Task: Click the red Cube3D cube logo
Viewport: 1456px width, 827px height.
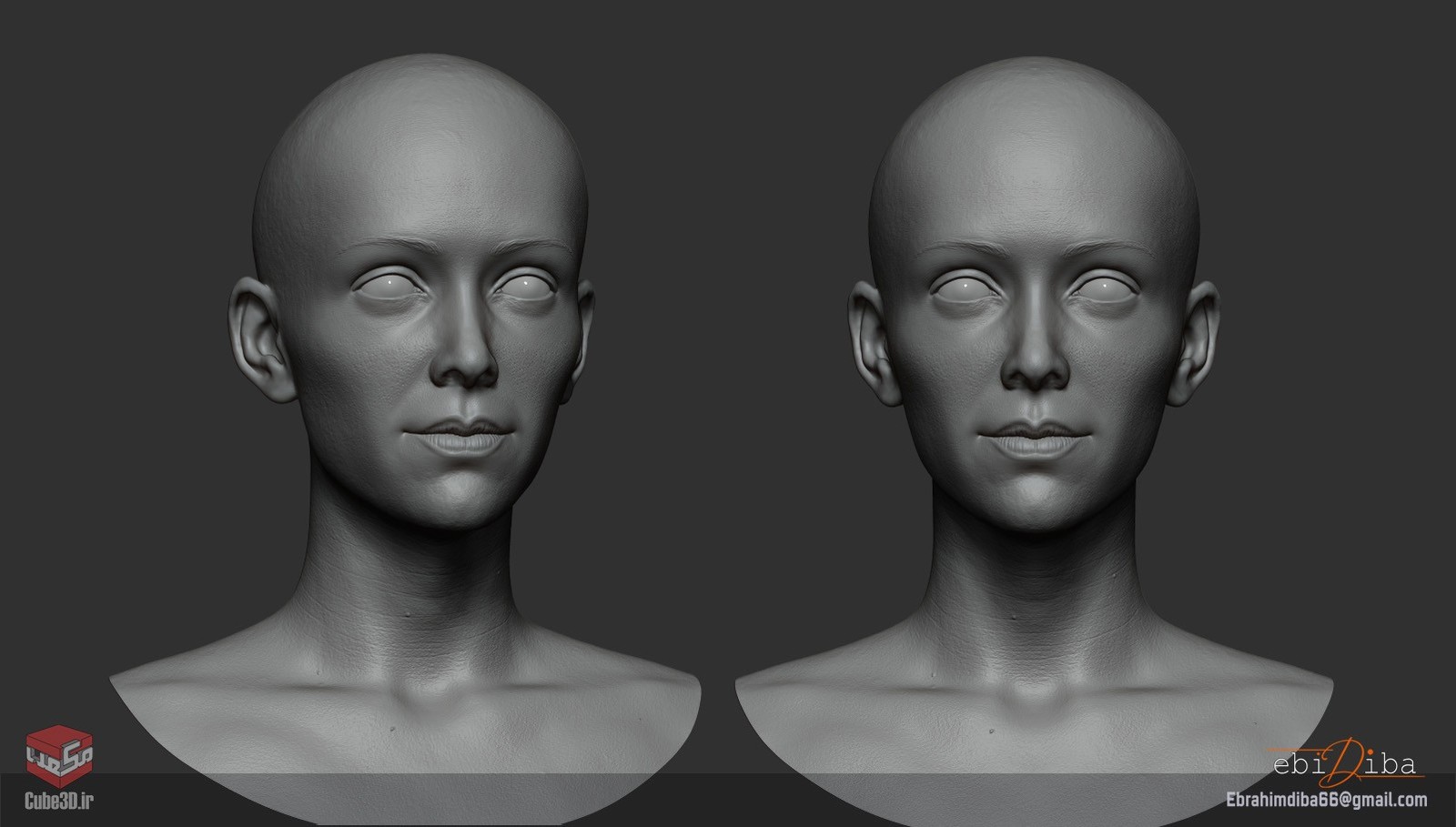Action: tap(60, 755)
